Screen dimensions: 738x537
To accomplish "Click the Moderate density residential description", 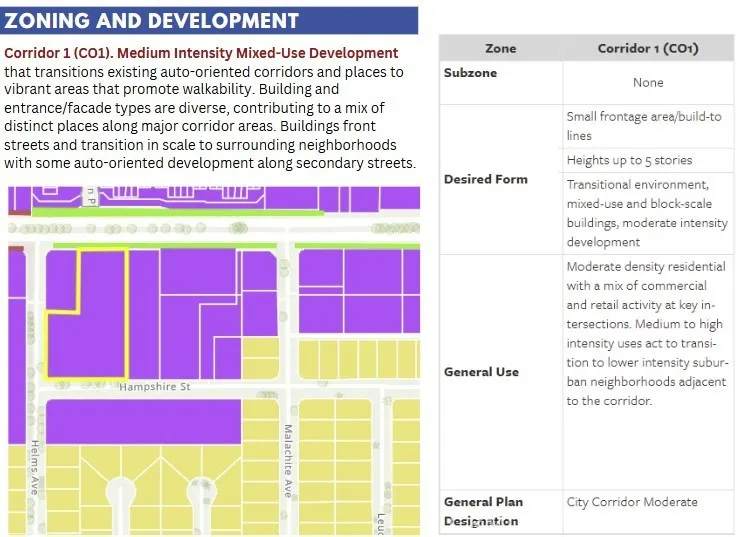I will 646,334.
